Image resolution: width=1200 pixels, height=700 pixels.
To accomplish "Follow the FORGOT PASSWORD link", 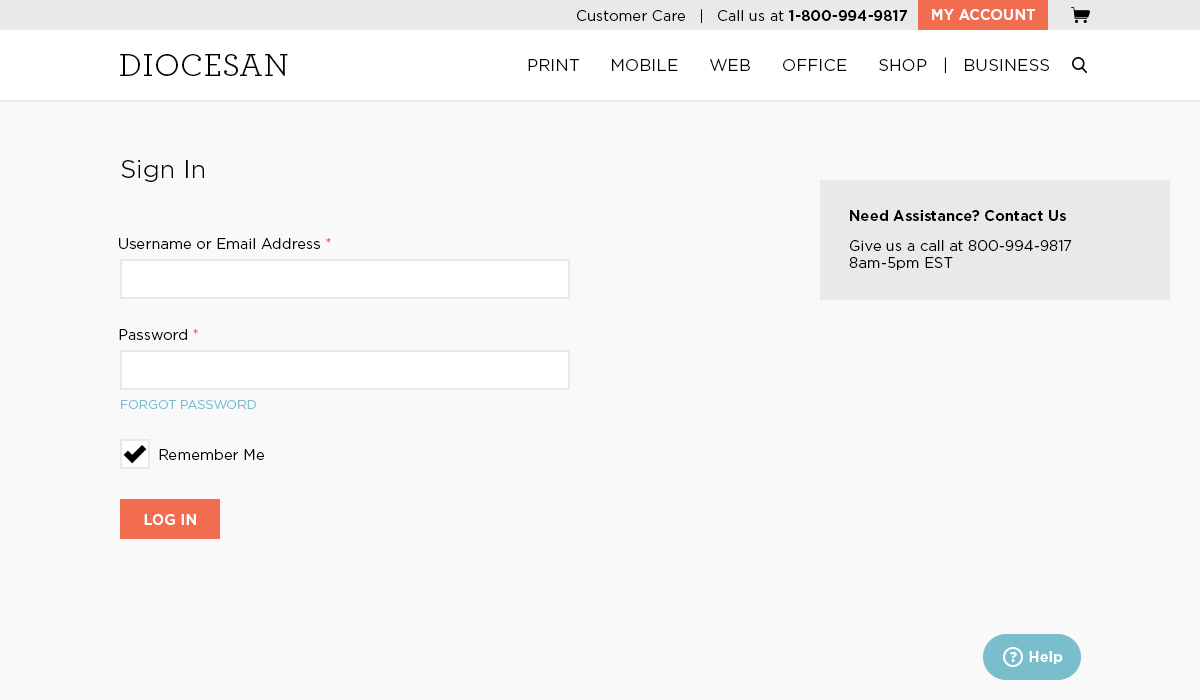I will [x=188, y=405].
